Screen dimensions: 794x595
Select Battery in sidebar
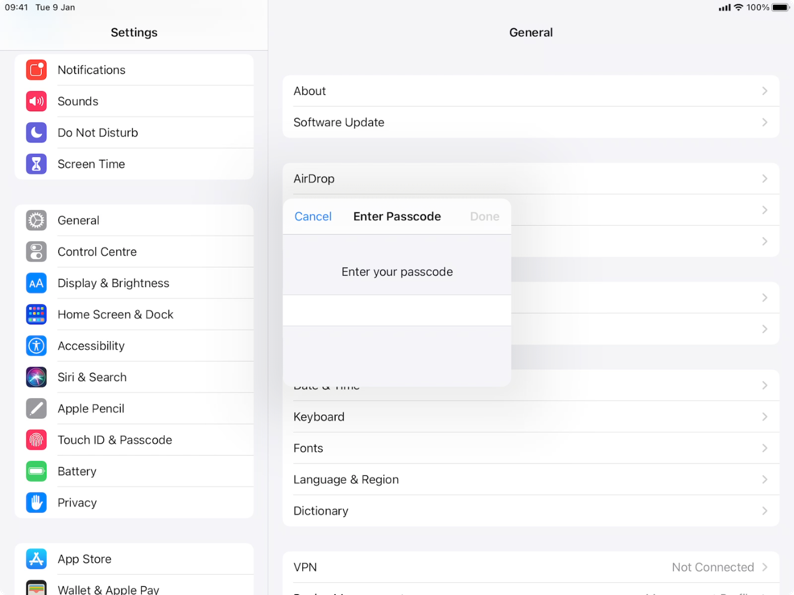point(134,471)
